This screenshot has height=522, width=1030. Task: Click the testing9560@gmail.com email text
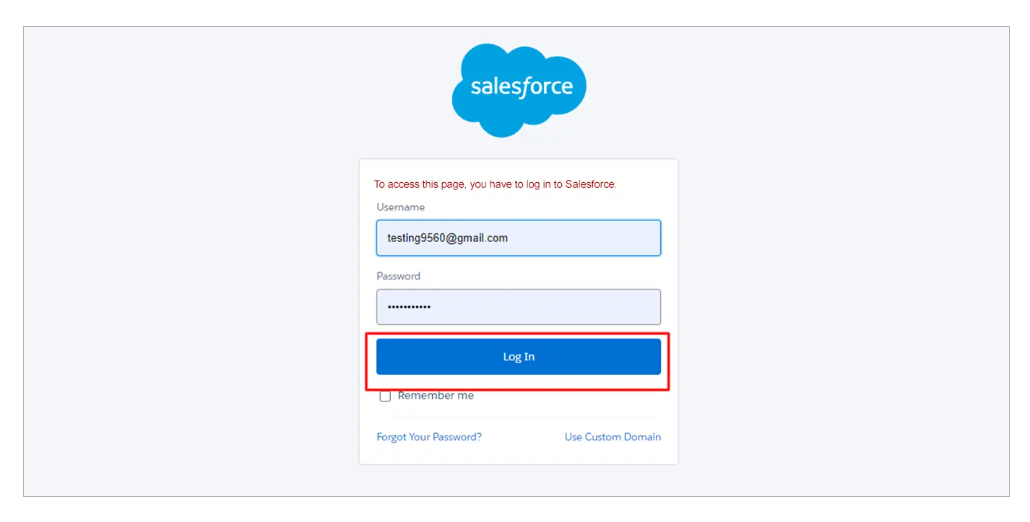pos(447,238)
